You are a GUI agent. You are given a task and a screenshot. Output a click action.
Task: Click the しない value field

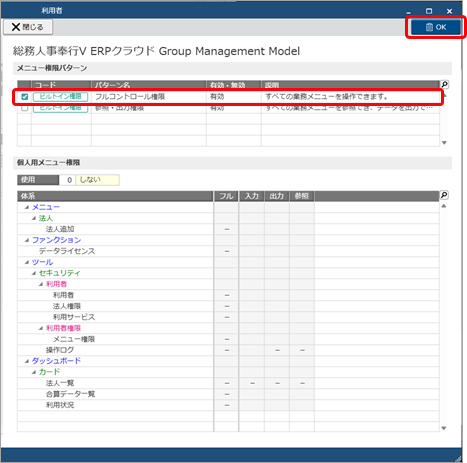[x=97, y=180]
